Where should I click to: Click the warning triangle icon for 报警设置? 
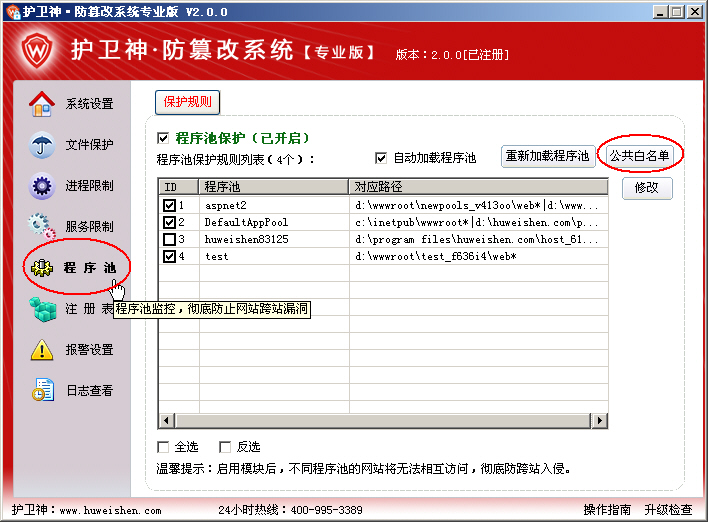point(42,350)
